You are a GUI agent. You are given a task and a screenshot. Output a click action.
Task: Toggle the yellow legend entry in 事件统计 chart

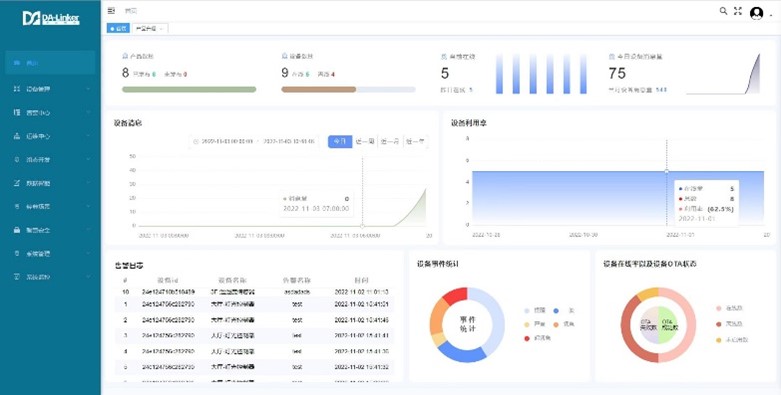click(x=535, y=324)
